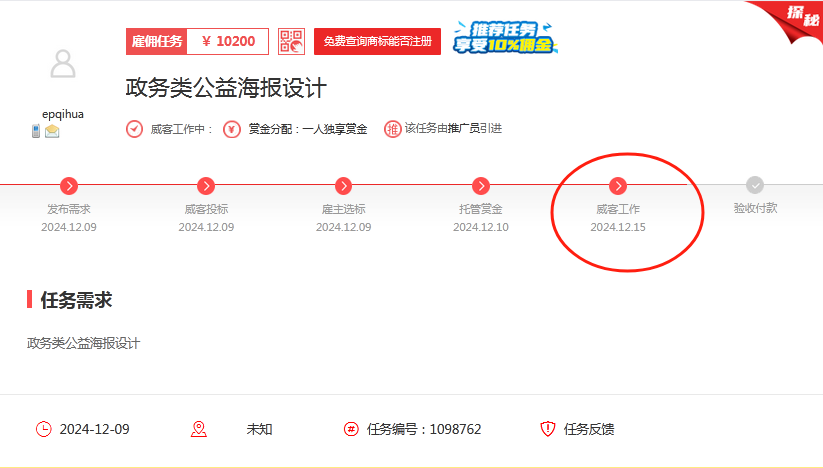
Task: Open the 推荐任务享受10%佣金 banner
Action: click(x=503, y=38)
